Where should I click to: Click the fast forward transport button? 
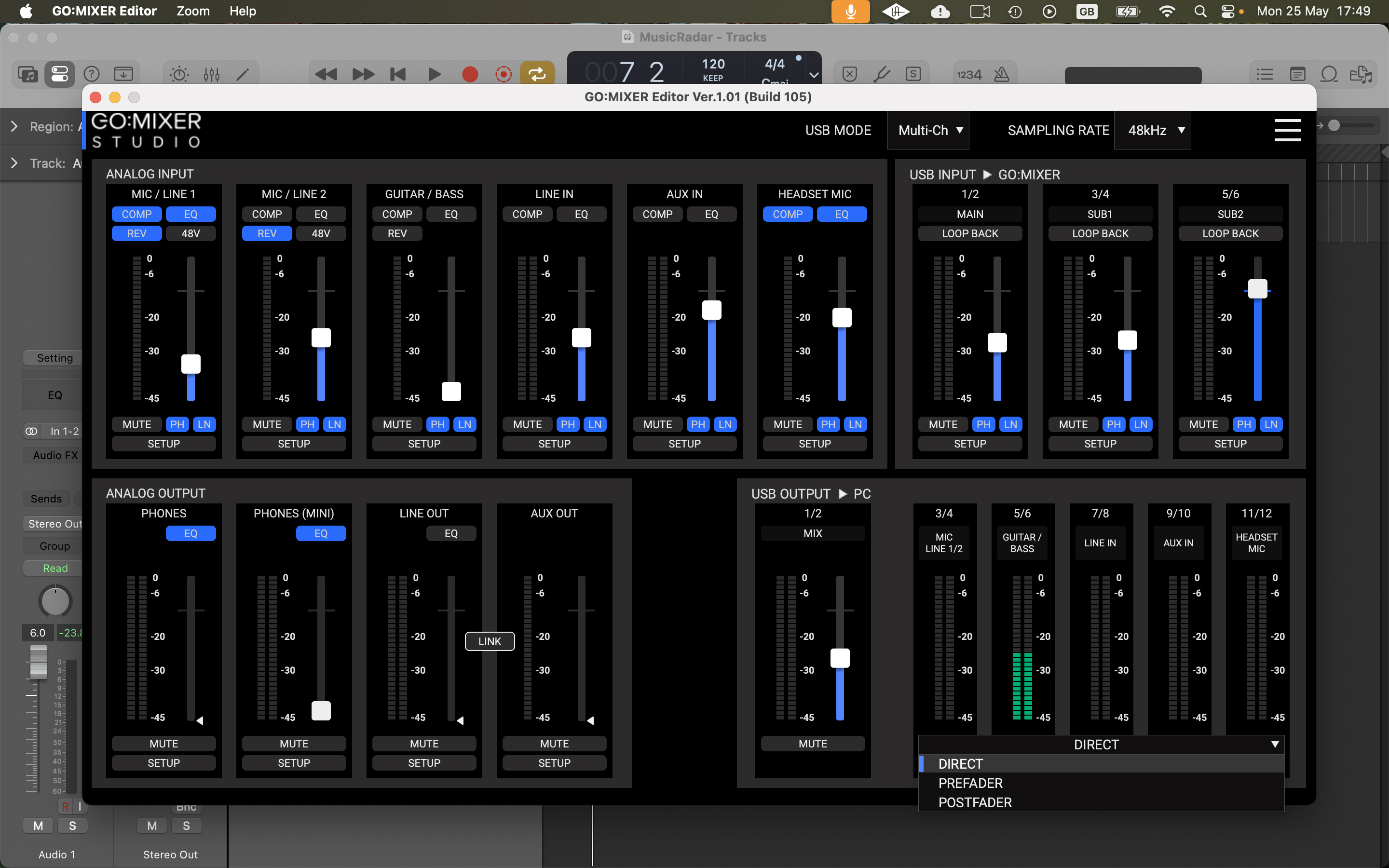point(362,74)
